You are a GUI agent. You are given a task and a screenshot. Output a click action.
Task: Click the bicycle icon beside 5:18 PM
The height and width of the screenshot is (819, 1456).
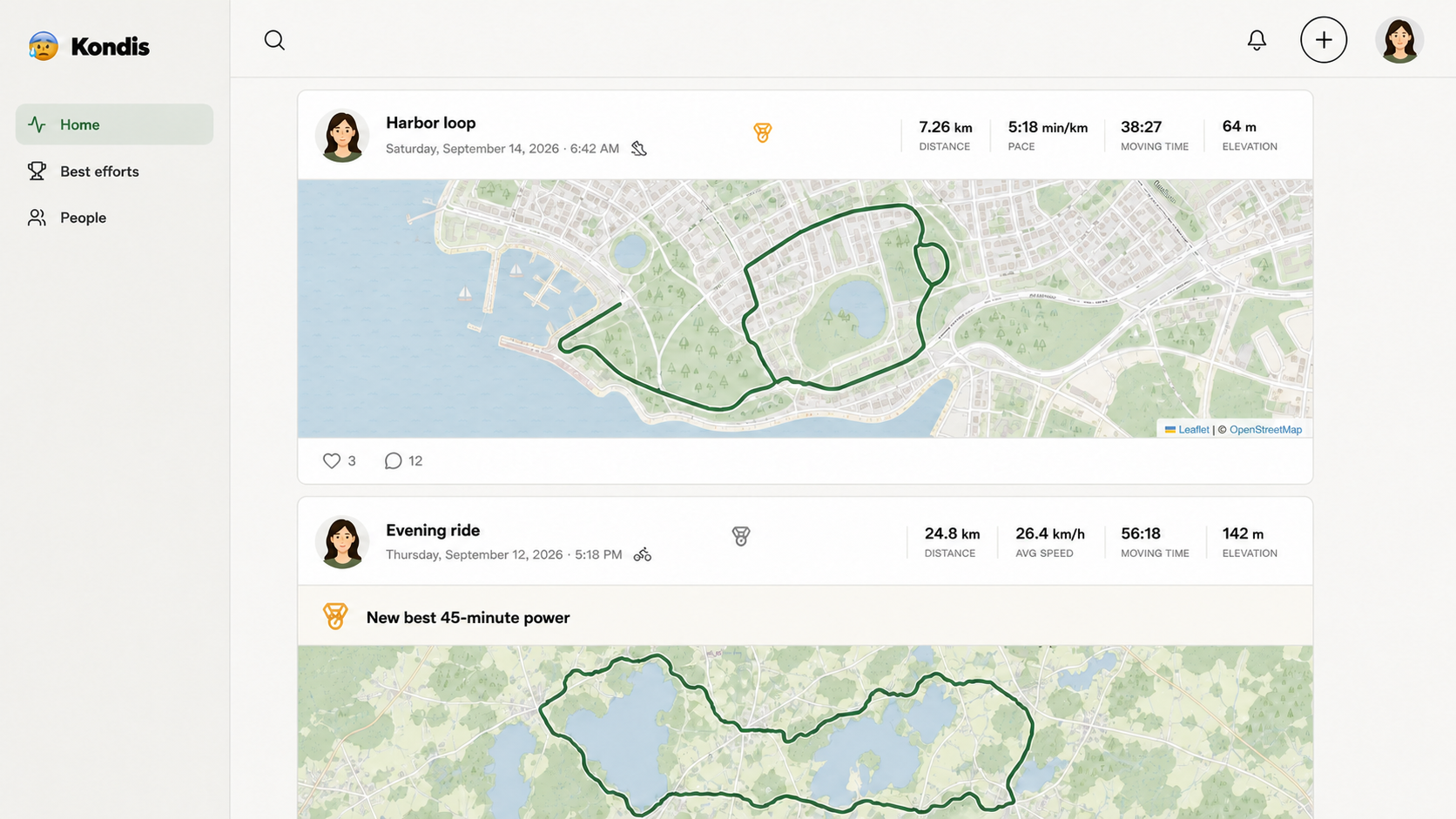pos(643,554)
